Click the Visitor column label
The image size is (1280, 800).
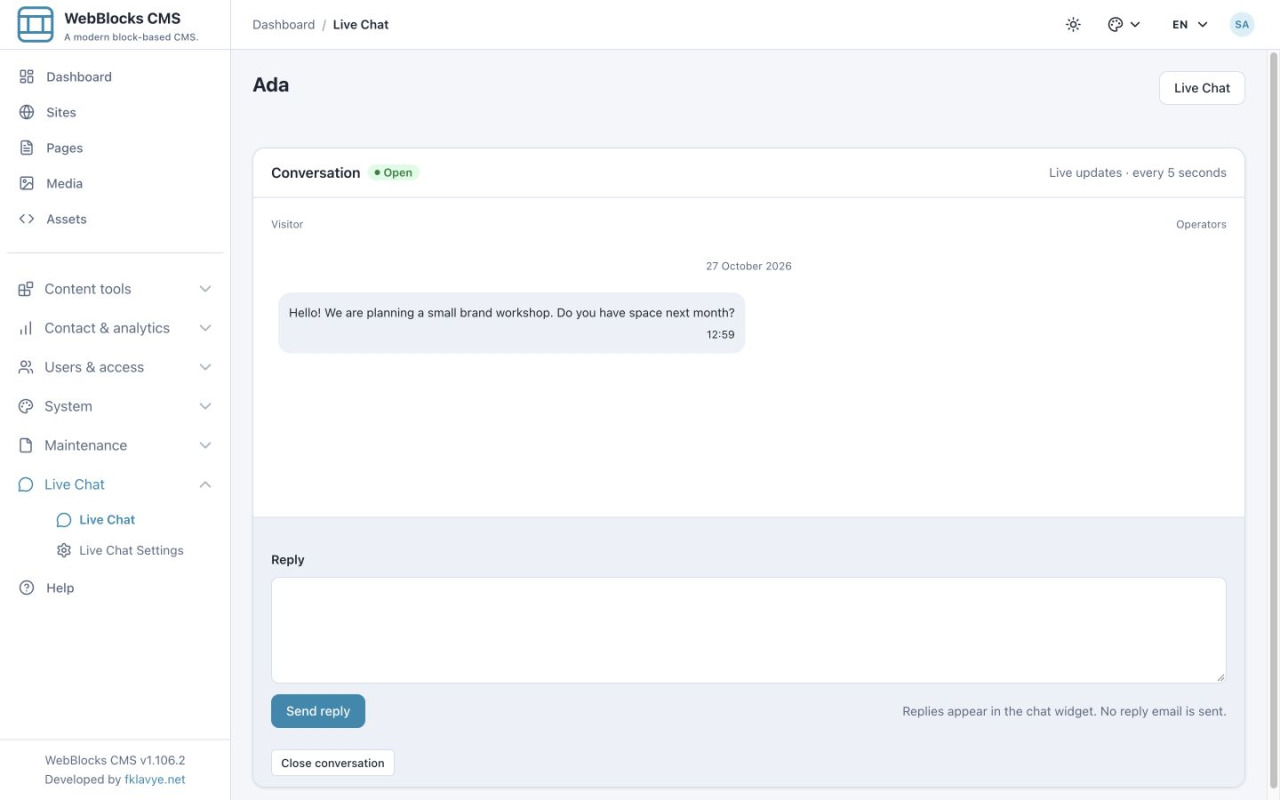(287, 224)
